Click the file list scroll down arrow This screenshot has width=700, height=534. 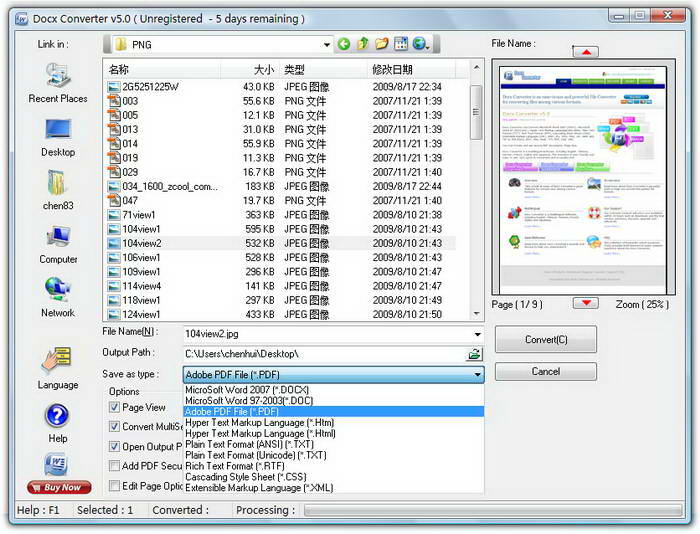[x=476, y=314]
